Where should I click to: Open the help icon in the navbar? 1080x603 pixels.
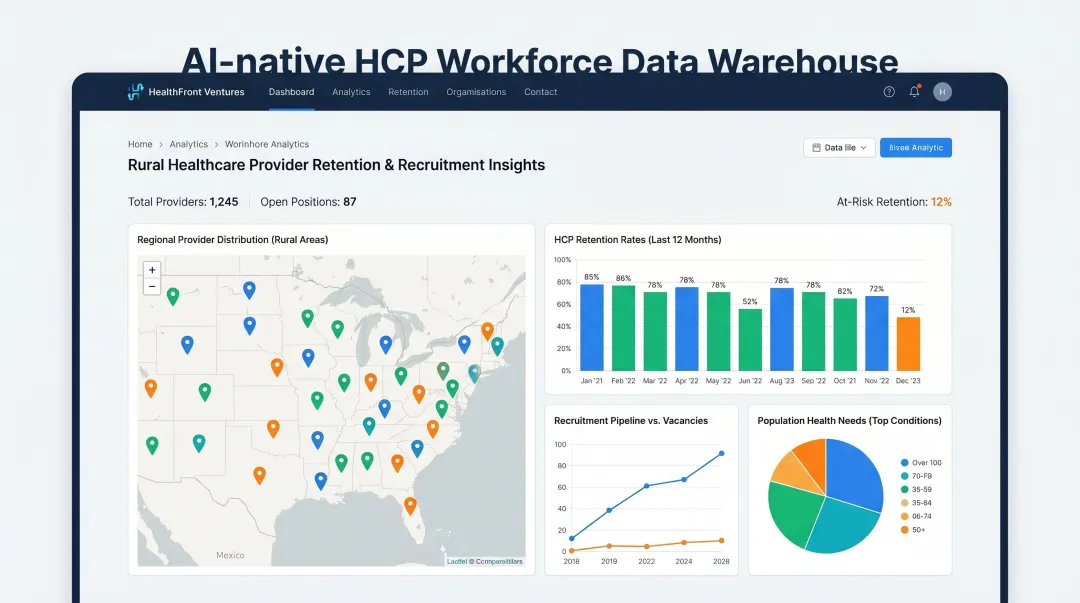pos(888,91)
